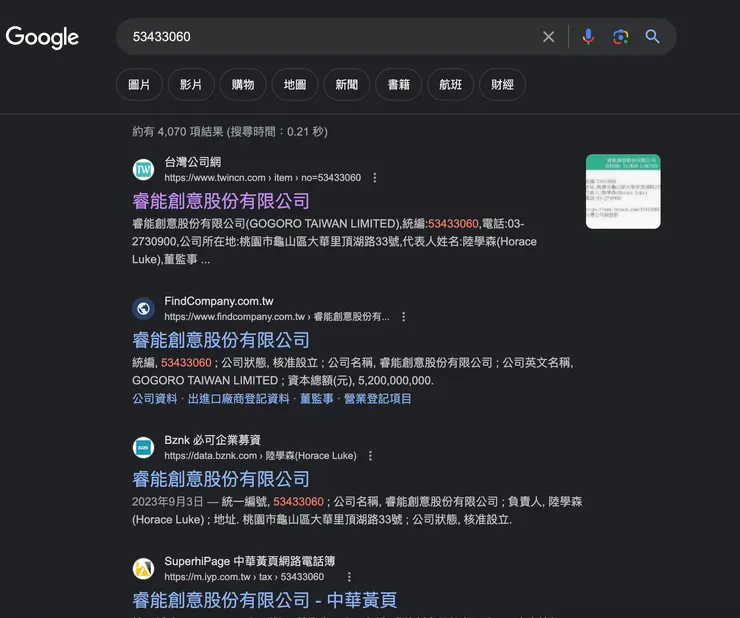
Task: Open the Bznk 睿能創意股份有限公司 title
Action: point(221,479)
